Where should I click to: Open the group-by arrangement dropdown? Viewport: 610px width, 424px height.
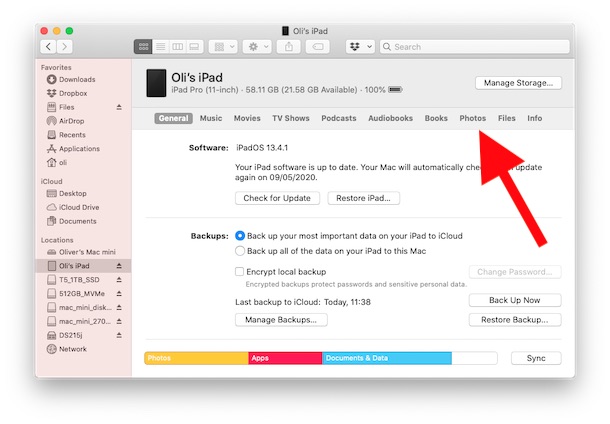coord(223,47)
